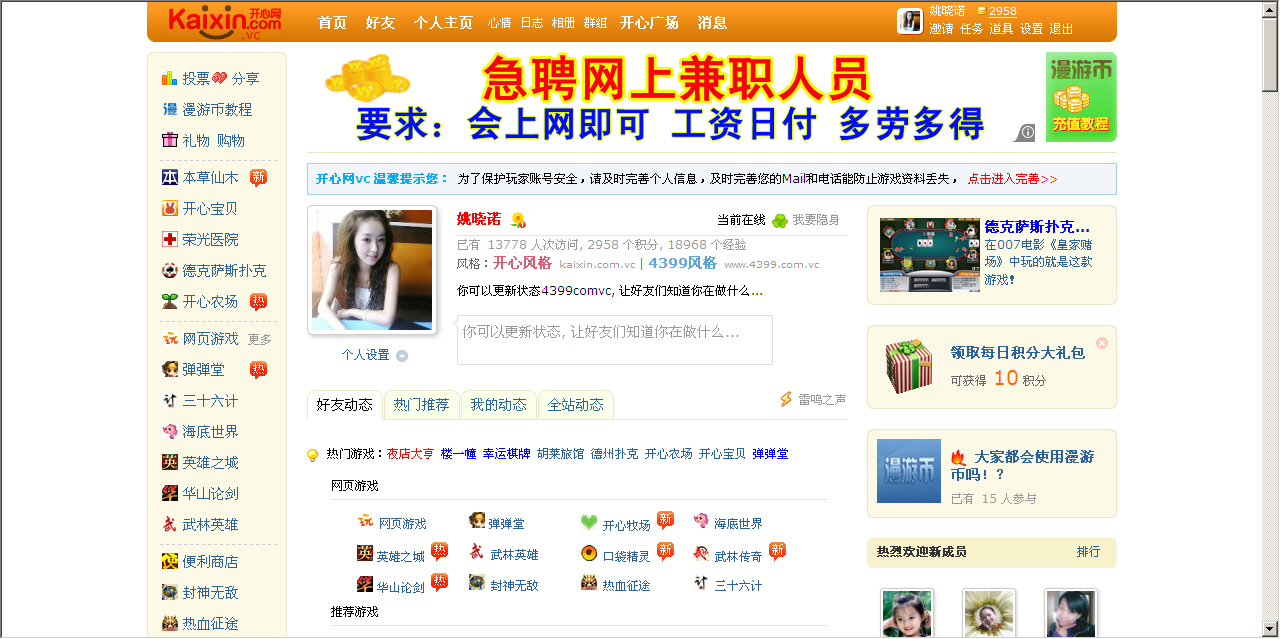Image resolution: width=1280 pixels, height=639 pixels.
Task: Open 邀请 in the top-right links
Action: click(x=941, y=29)
